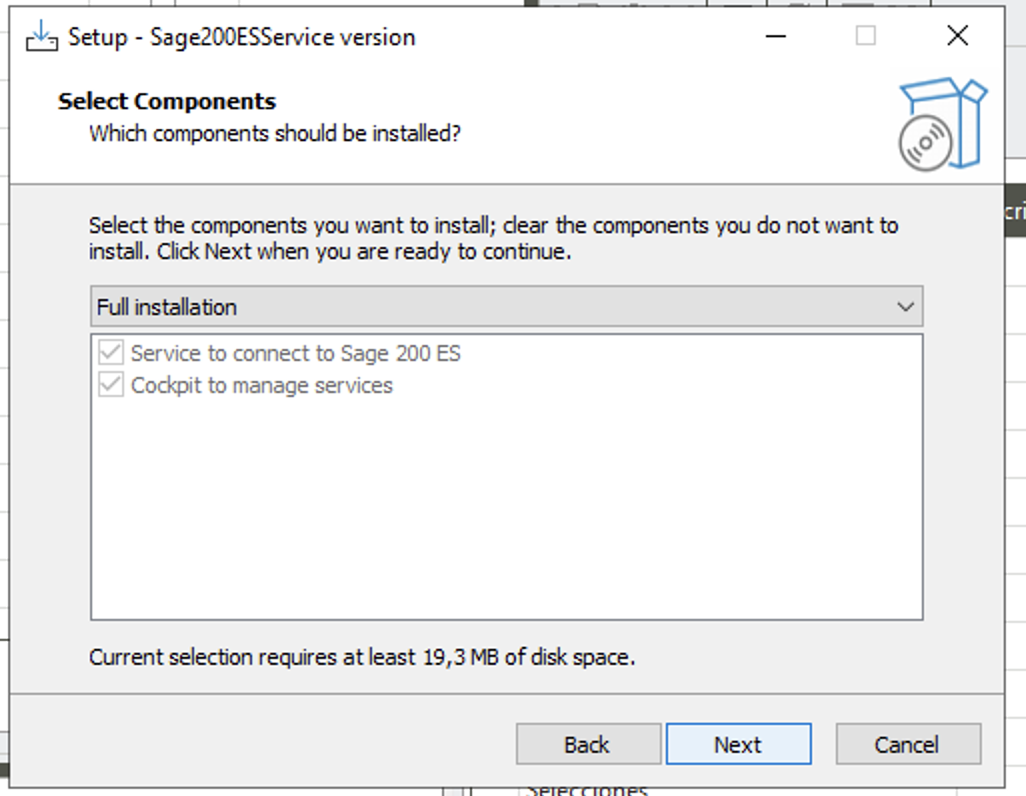Screen dimensions: 1026x796
Task: Open the Full installation combo box
Action: 506,306
